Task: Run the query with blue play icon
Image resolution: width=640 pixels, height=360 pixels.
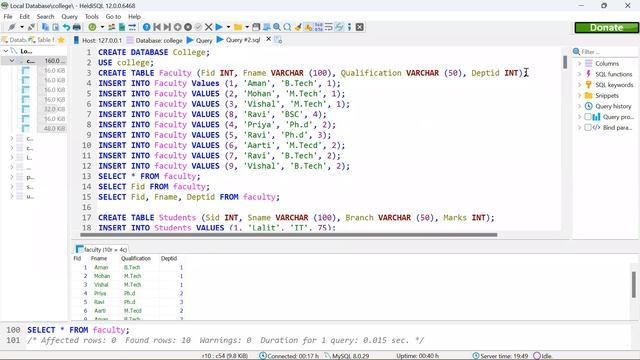Action: (x=219, y=27)
